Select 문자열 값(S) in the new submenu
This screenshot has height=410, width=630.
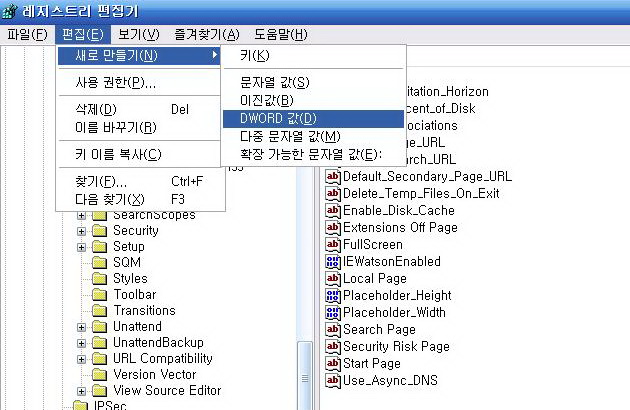click(275, 82)
